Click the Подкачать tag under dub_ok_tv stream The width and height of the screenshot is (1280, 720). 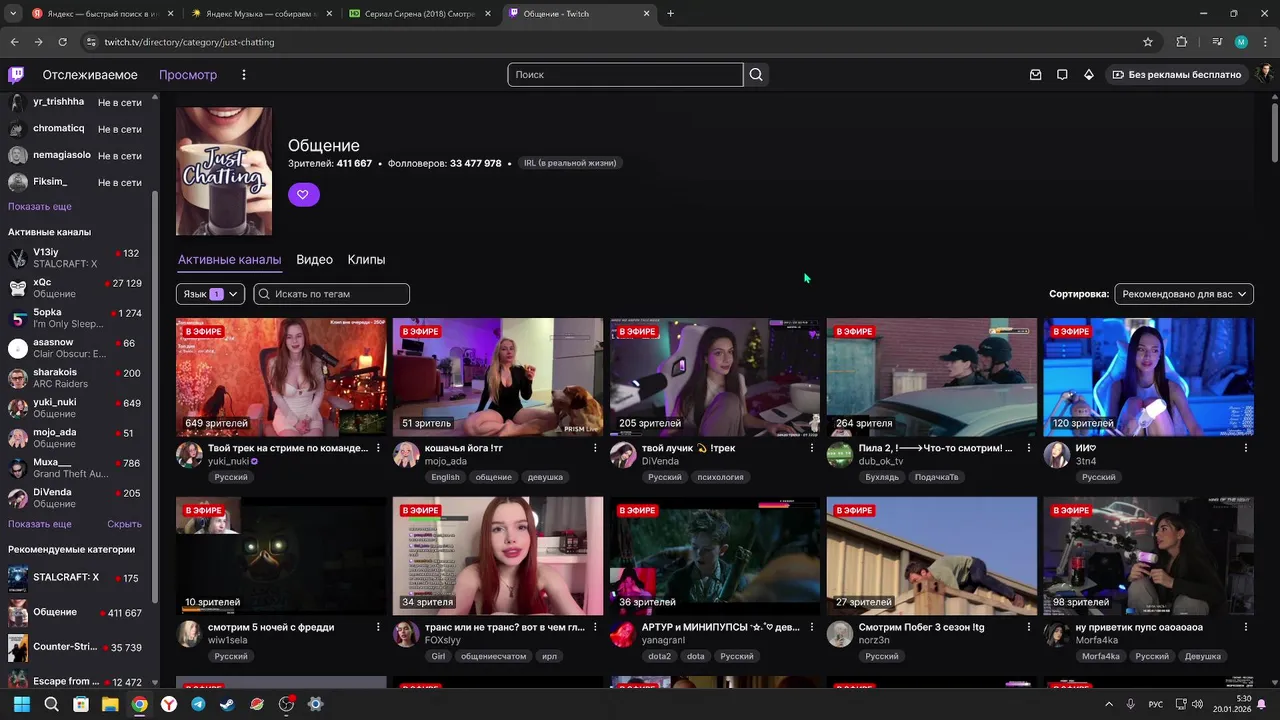[938, 477]
